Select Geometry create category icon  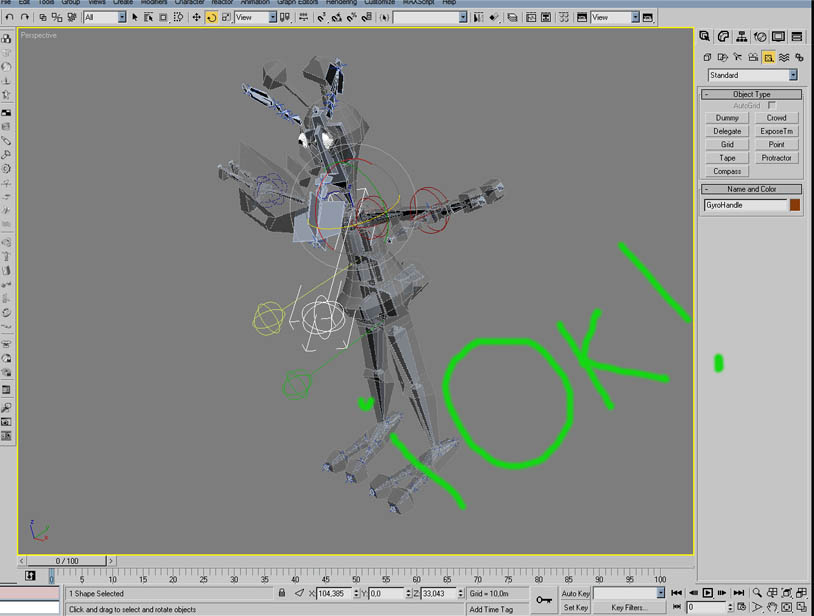point(707,57)
